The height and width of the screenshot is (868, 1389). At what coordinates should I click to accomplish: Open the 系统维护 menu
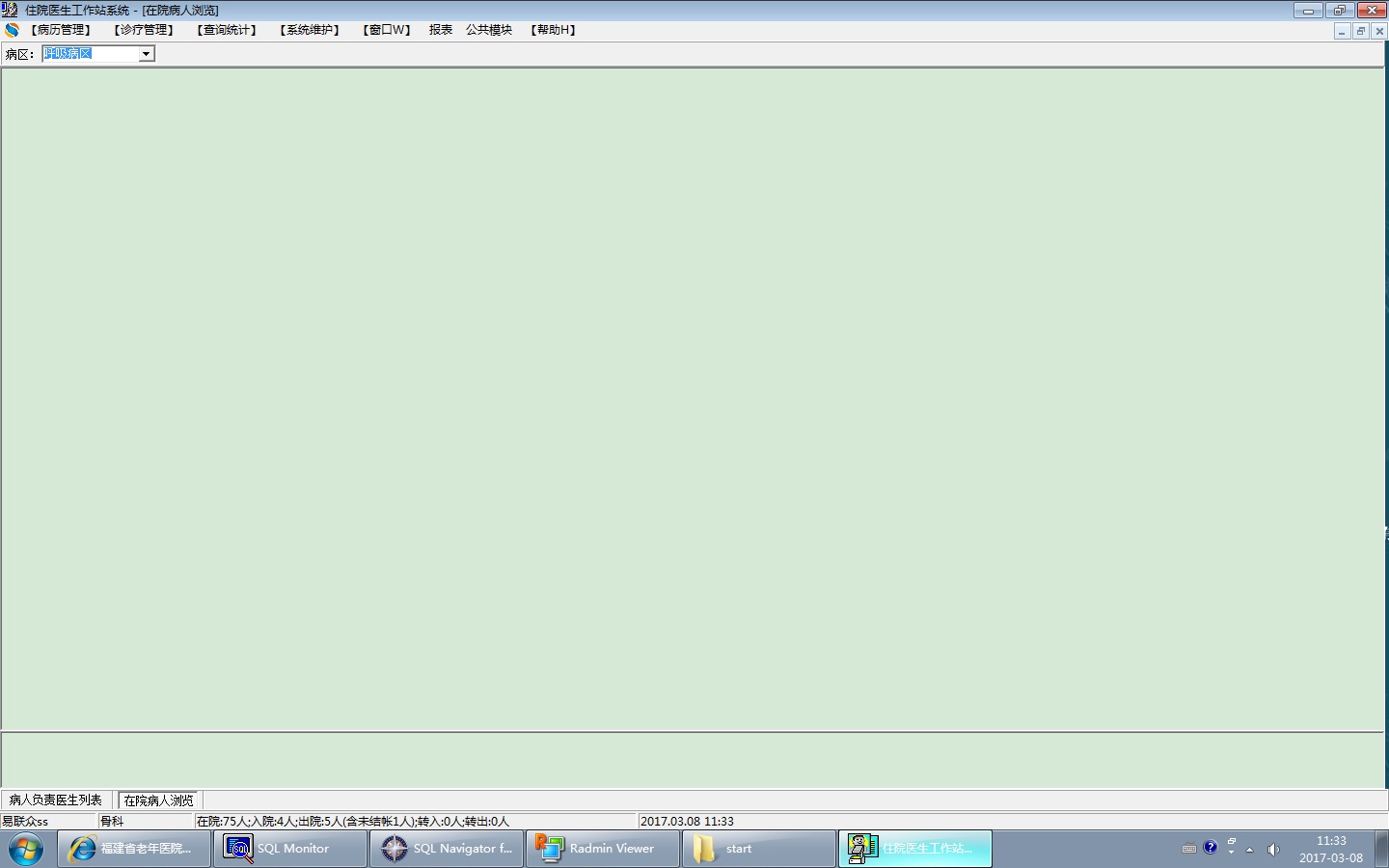click(x=310, y=30)
